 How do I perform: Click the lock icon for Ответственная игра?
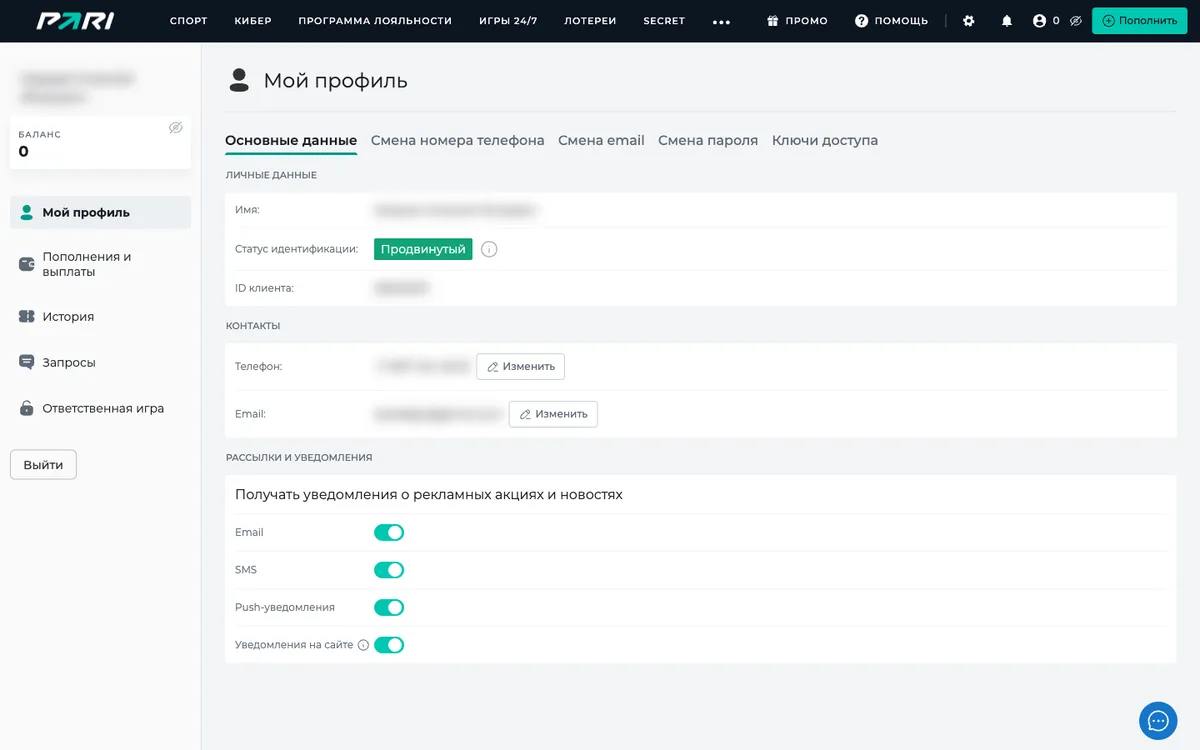(27, 408)
